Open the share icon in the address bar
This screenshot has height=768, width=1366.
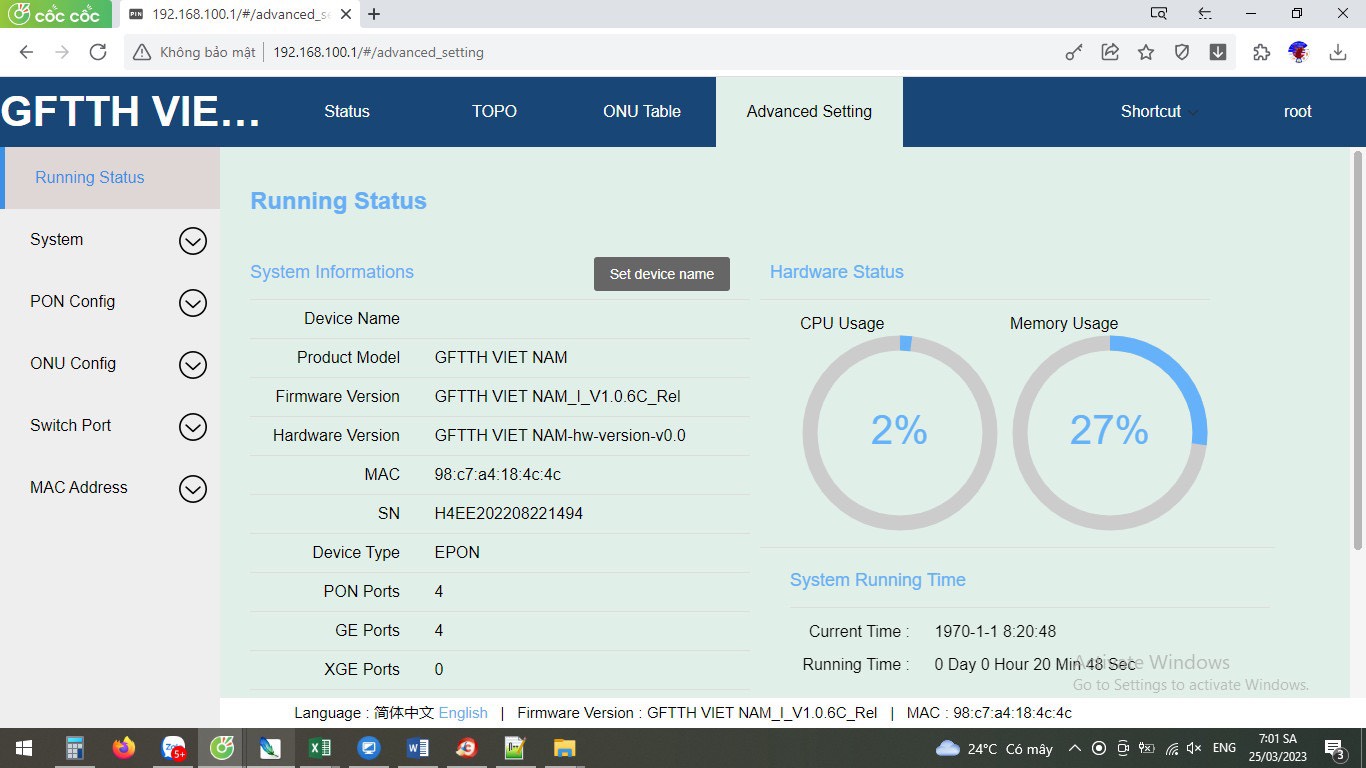click(x=1110, y=52)
